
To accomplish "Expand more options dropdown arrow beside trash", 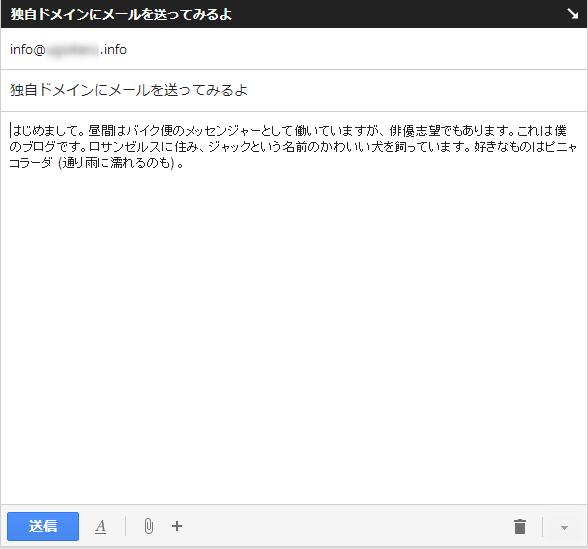I will pyautogui.click(x=564, y=527).
